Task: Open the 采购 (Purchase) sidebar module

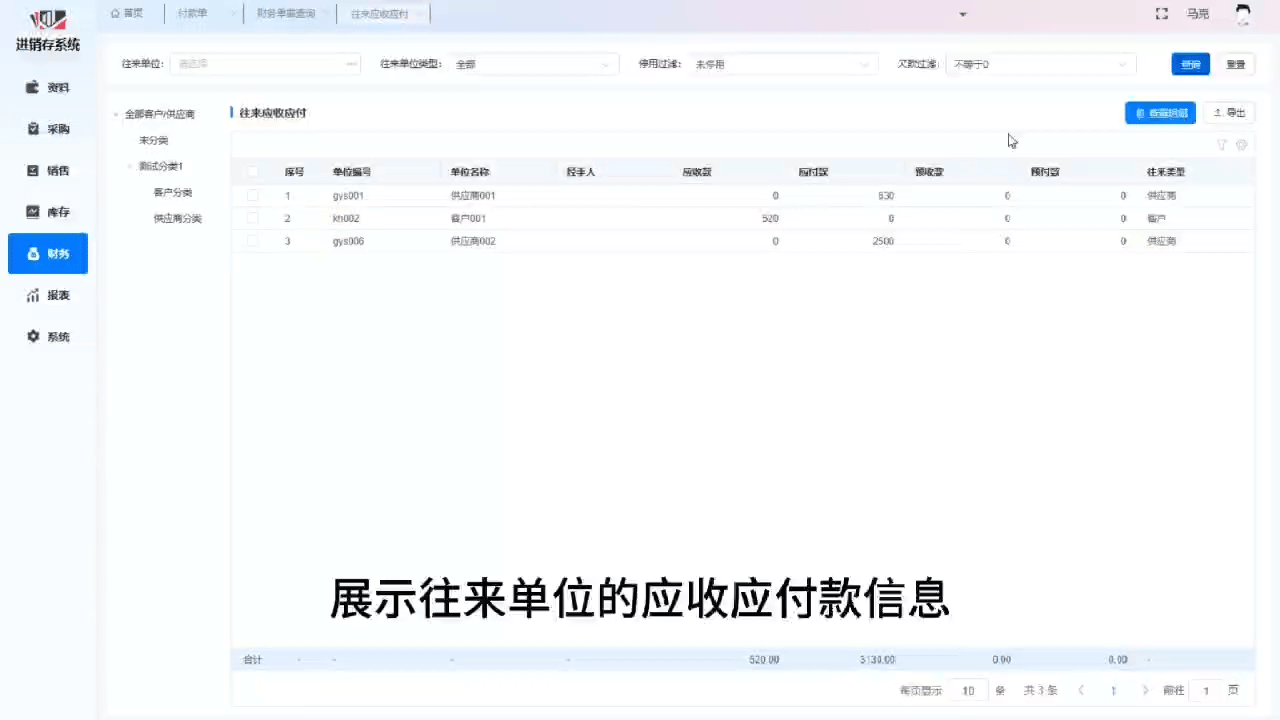Action: [48, 129]
